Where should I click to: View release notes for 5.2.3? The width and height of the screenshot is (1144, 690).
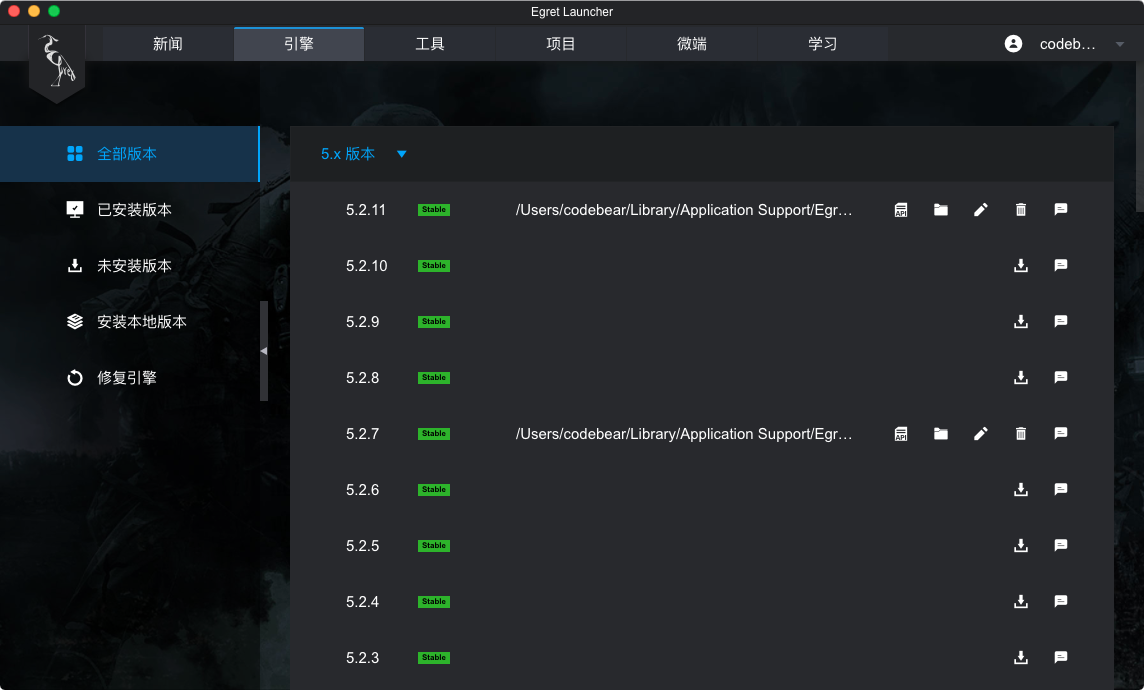pyautogui.click(x=1061, y=658)
